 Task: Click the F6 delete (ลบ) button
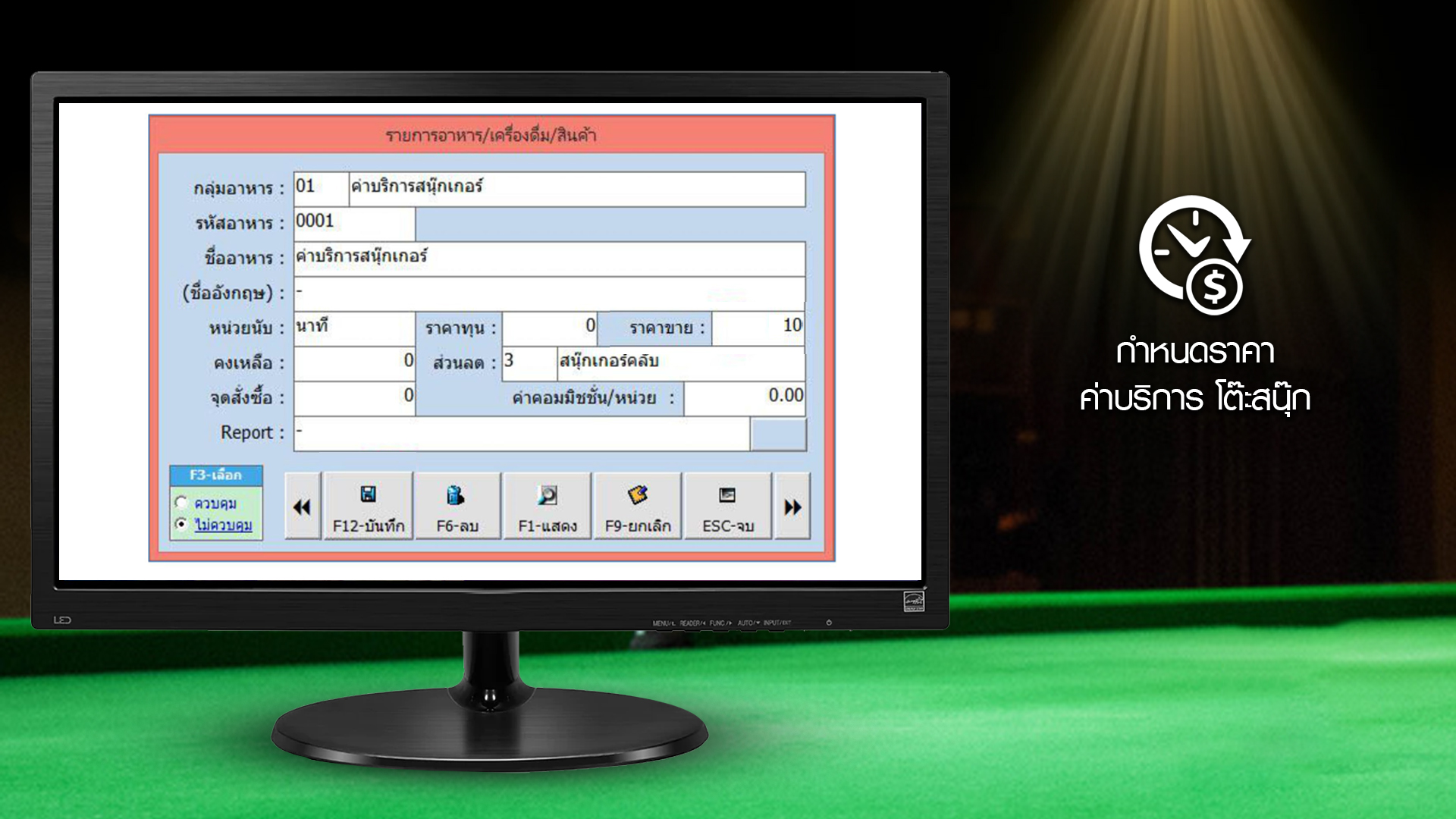pyautogui.click(x=457, y=506)
